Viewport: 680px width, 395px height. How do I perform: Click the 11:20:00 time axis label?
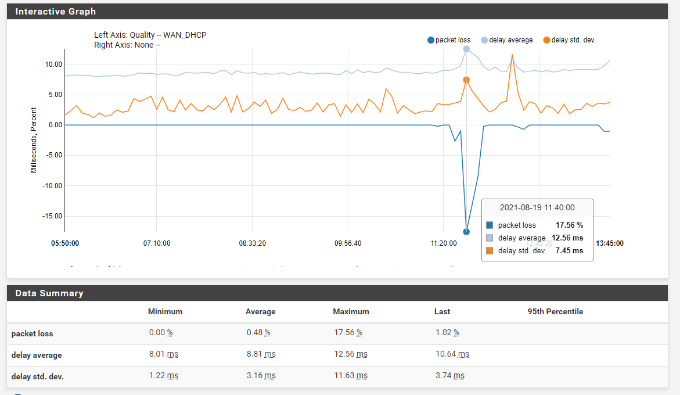[x=443, y=243]
